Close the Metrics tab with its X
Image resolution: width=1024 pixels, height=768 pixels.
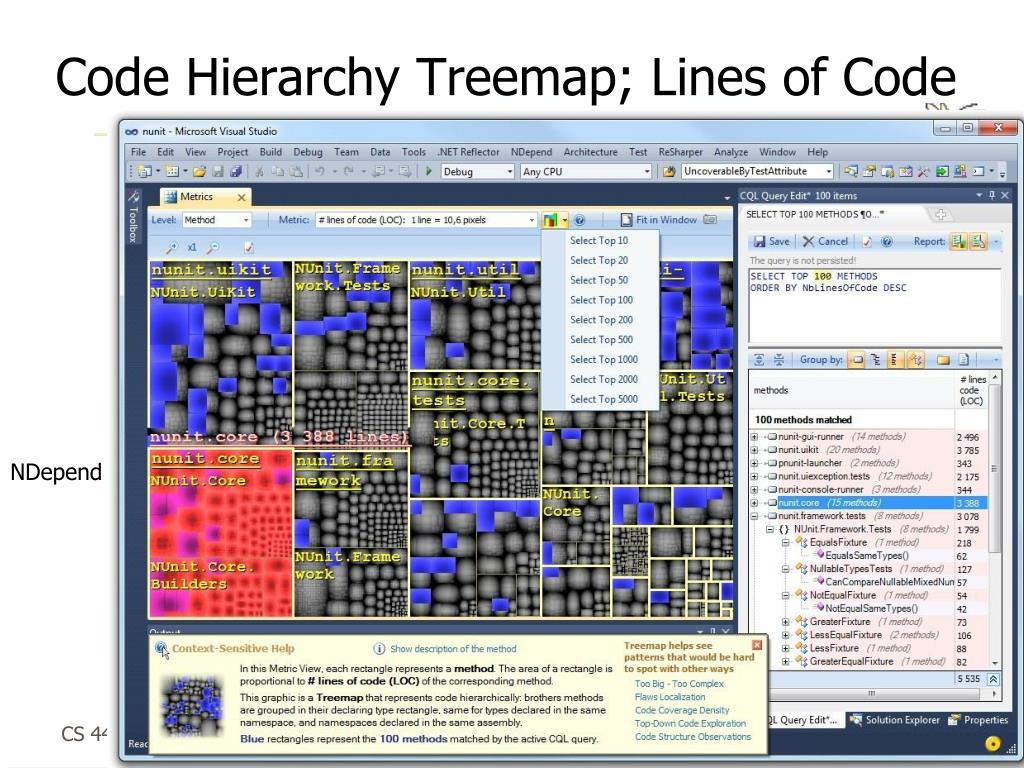[242, 197]
